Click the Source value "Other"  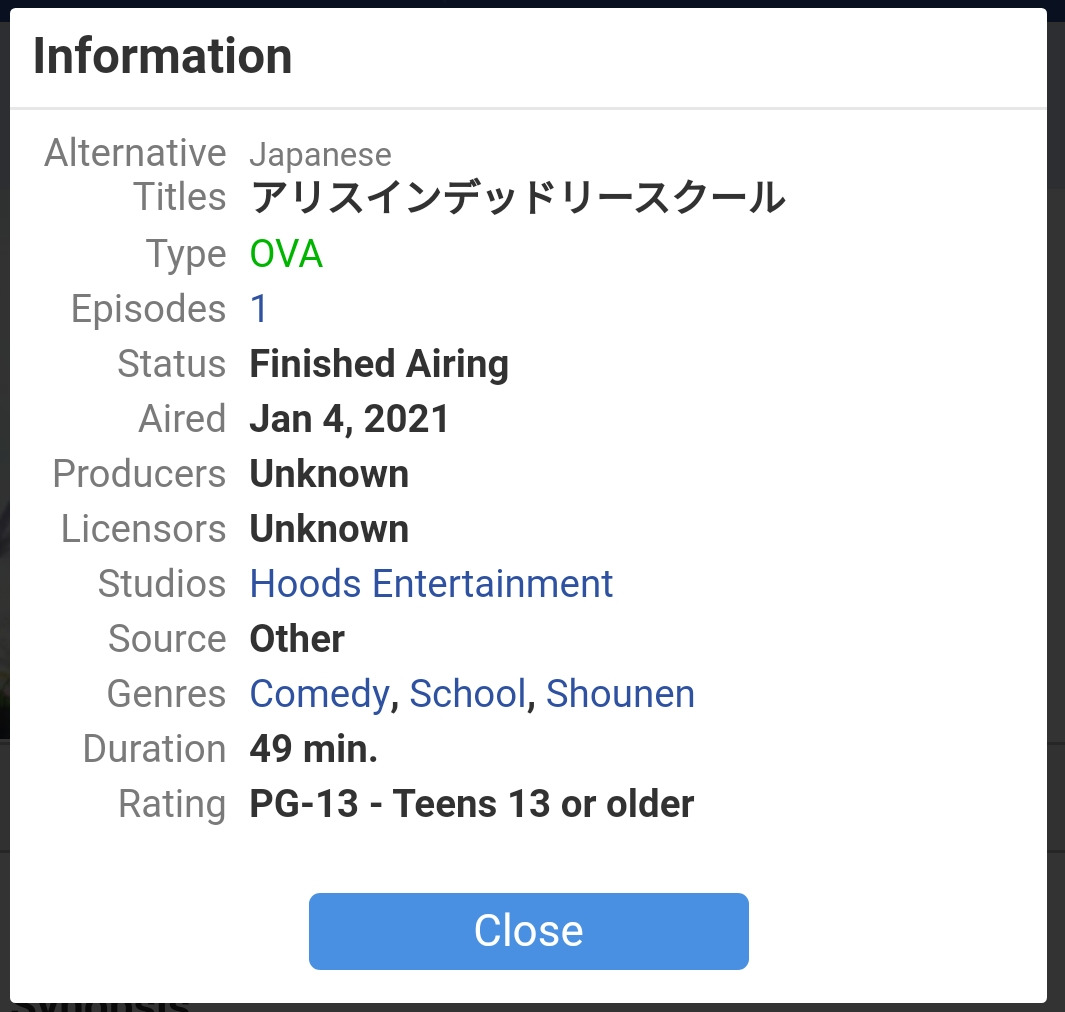click(x=297, y=640)
